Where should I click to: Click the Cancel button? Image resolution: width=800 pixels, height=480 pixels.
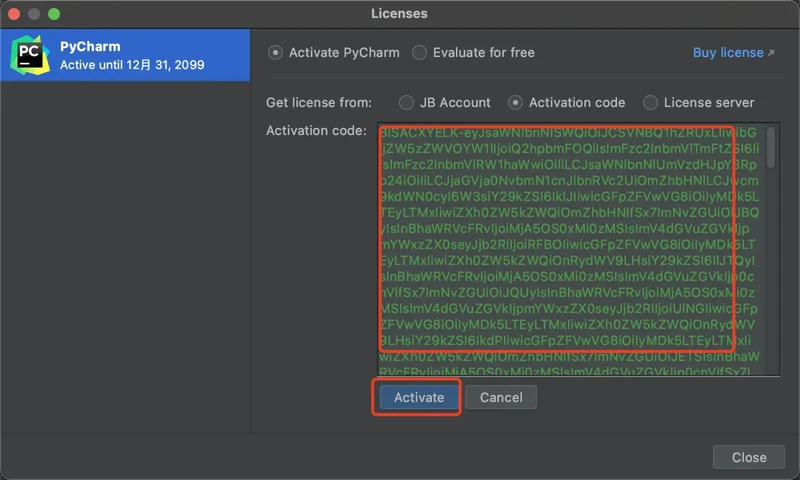501,397
